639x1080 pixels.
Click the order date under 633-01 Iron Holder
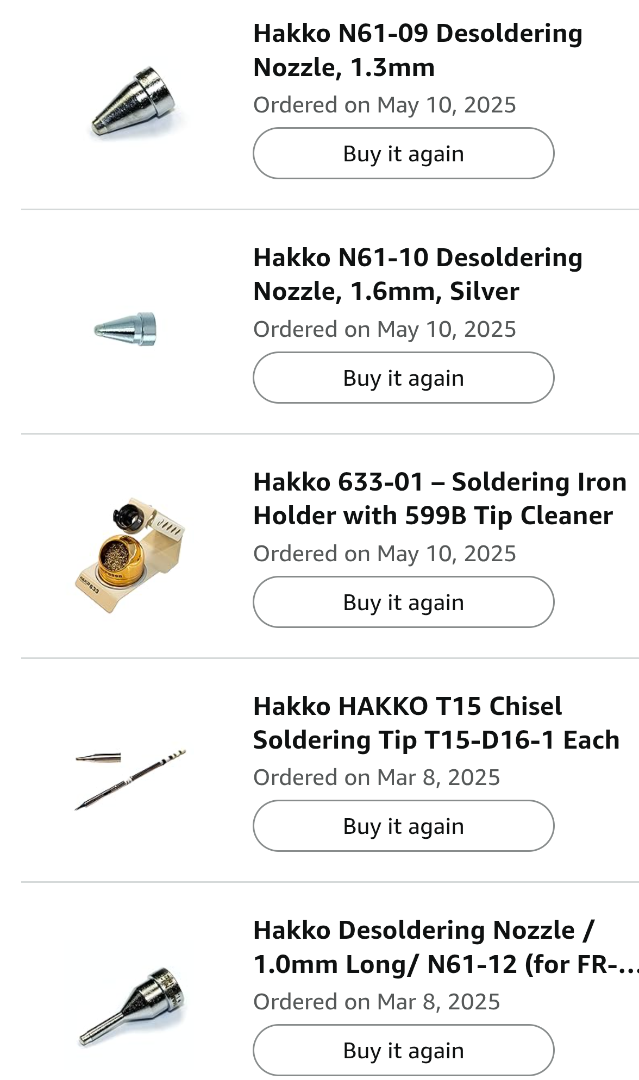[x=384, y=553]
